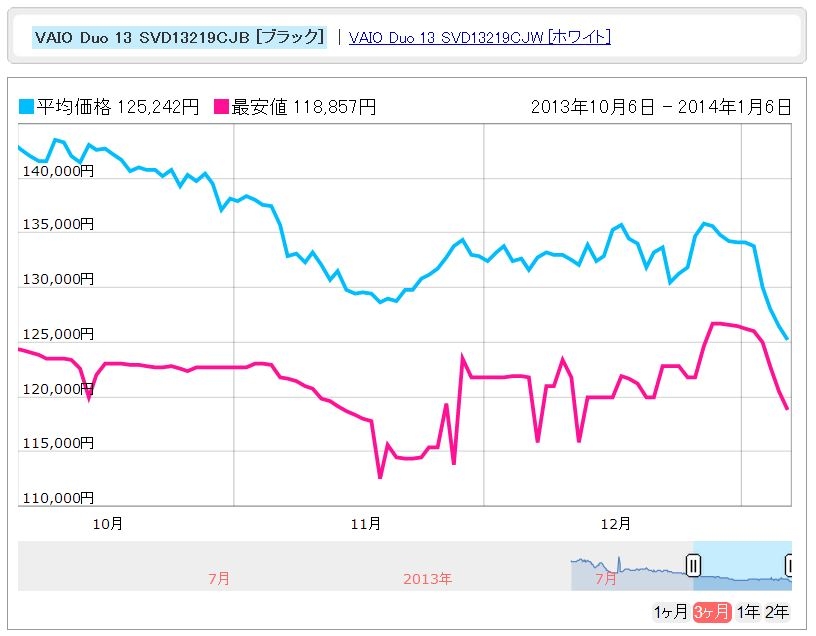The height and width of the screenshot is (636, 816).
Task: Show the 2年 price history range
Action: pyautogui.click(x=776, y=611)
